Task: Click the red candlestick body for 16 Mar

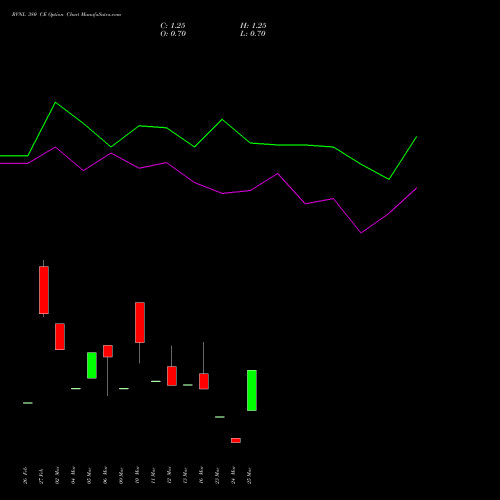Action: 204,381
